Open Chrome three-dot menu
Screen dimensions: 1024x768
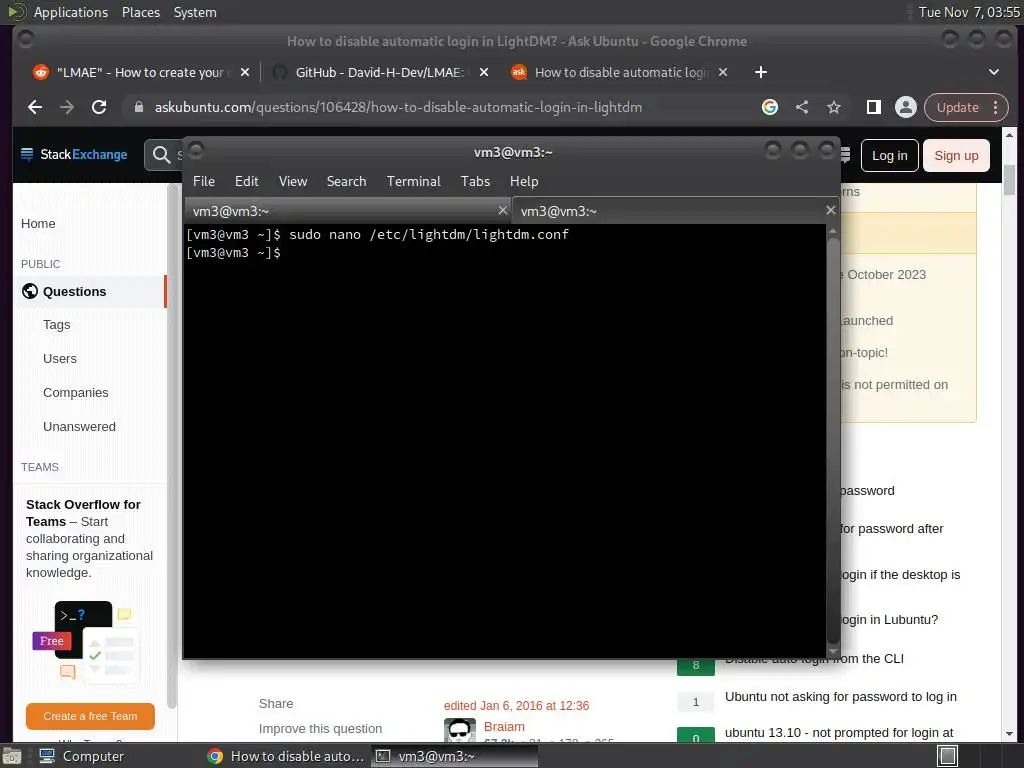point(996,107)
